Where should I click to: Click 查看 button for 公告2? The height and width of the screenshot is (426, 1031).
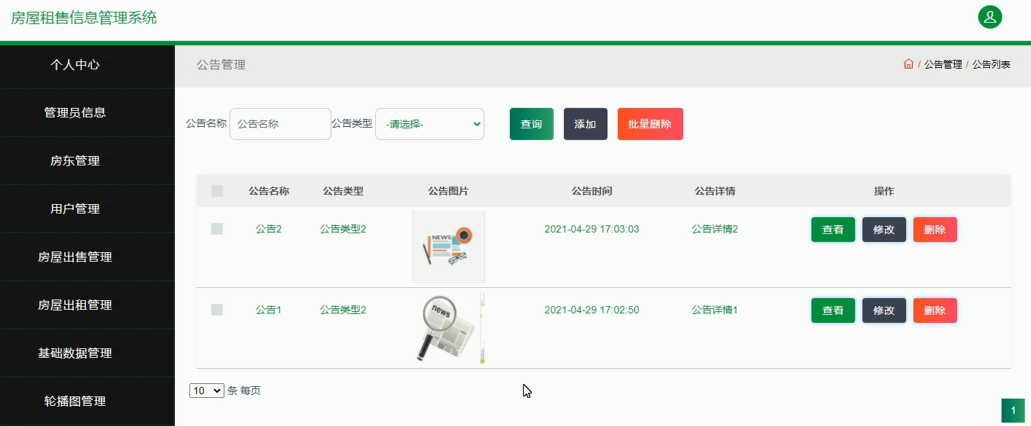pos(833,229)
